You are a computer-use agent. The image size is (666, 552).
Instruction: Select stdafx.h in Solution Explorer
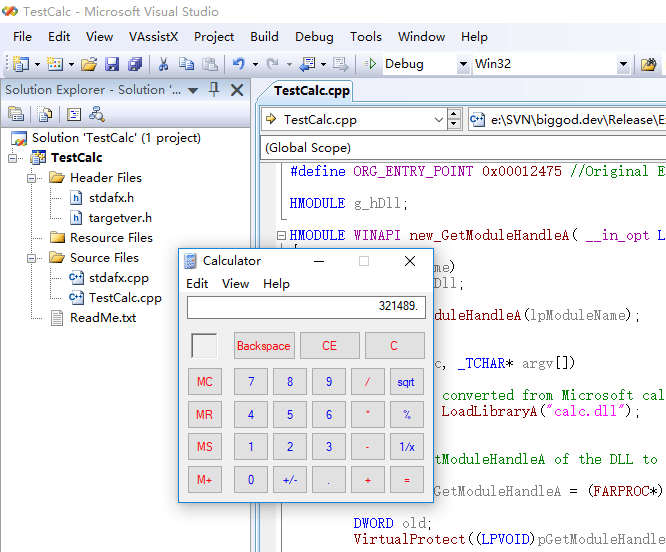111,198
